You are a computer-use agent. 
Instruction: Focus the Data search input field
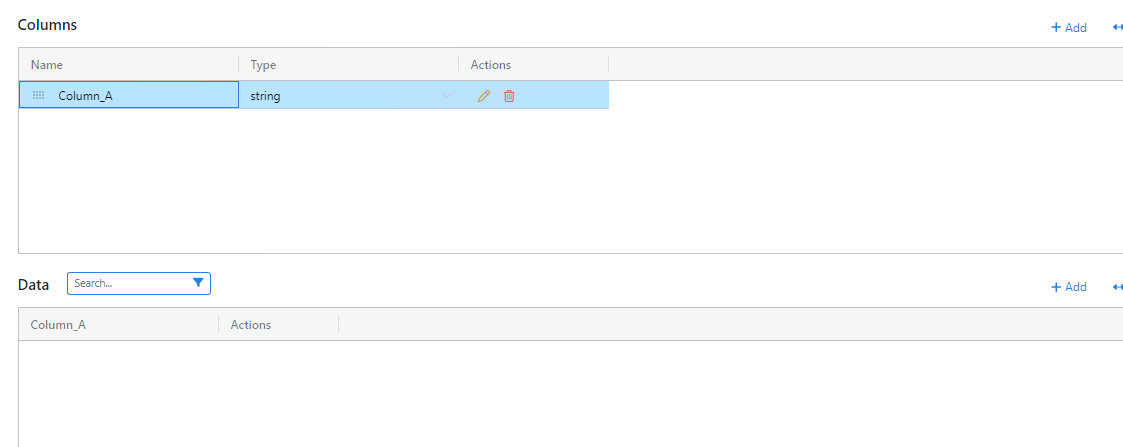(x=128, y=283)
